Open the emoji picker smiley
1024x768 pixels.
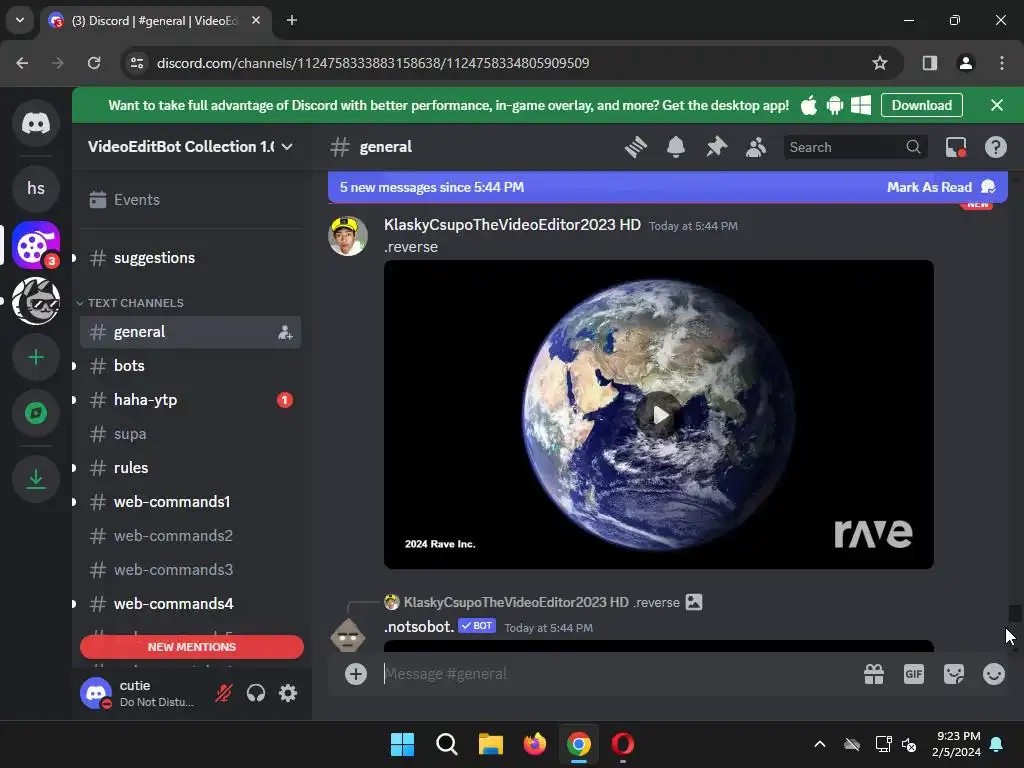point(994,674)
